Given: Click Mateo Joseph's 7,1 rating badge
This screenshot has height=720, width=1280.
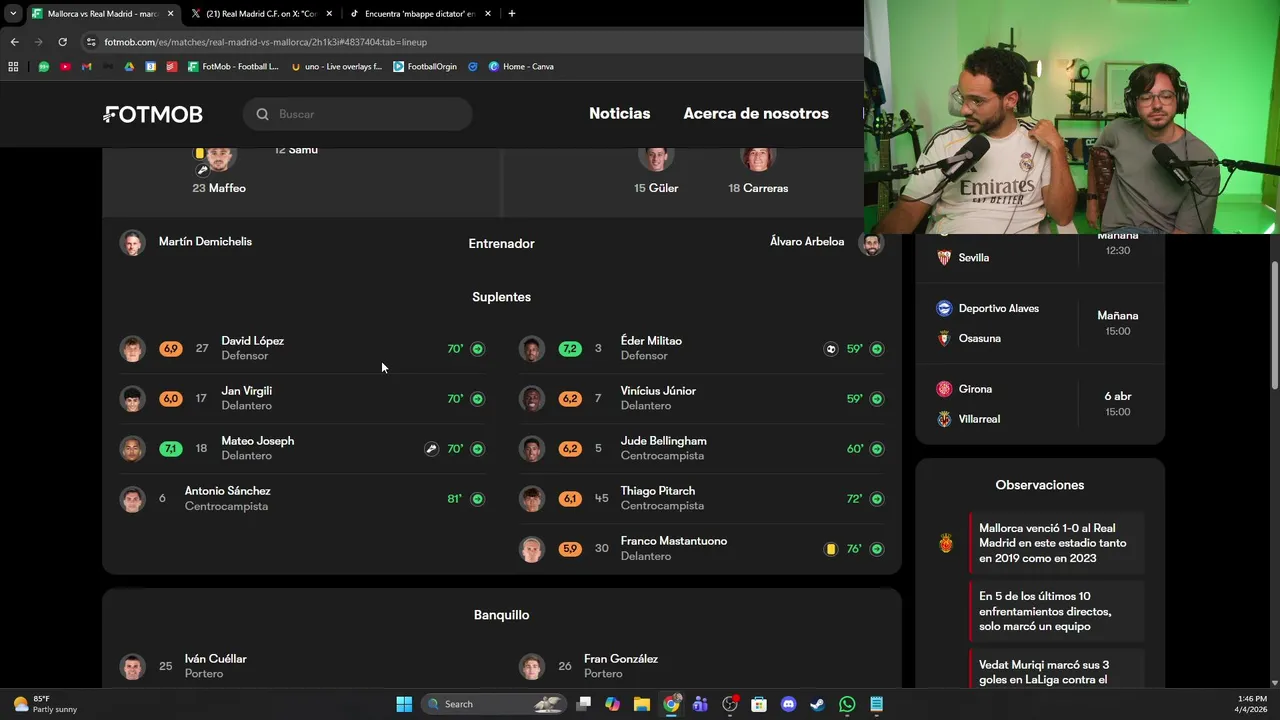Looking at the screenshot, I should [x=171, y=449].
